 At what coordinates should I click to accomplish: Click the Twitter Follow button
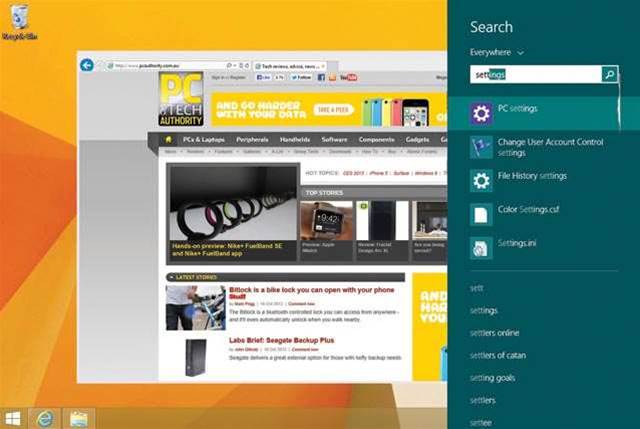(301, 77)
